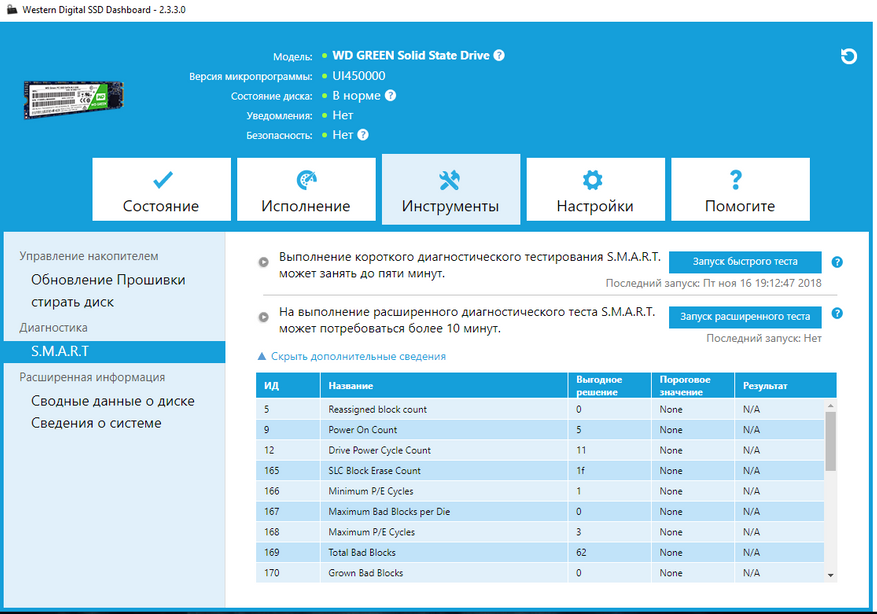Click help icon beside the quick test button
The width and height of the screenshot is (877, 614).
(x=837, y=262)
